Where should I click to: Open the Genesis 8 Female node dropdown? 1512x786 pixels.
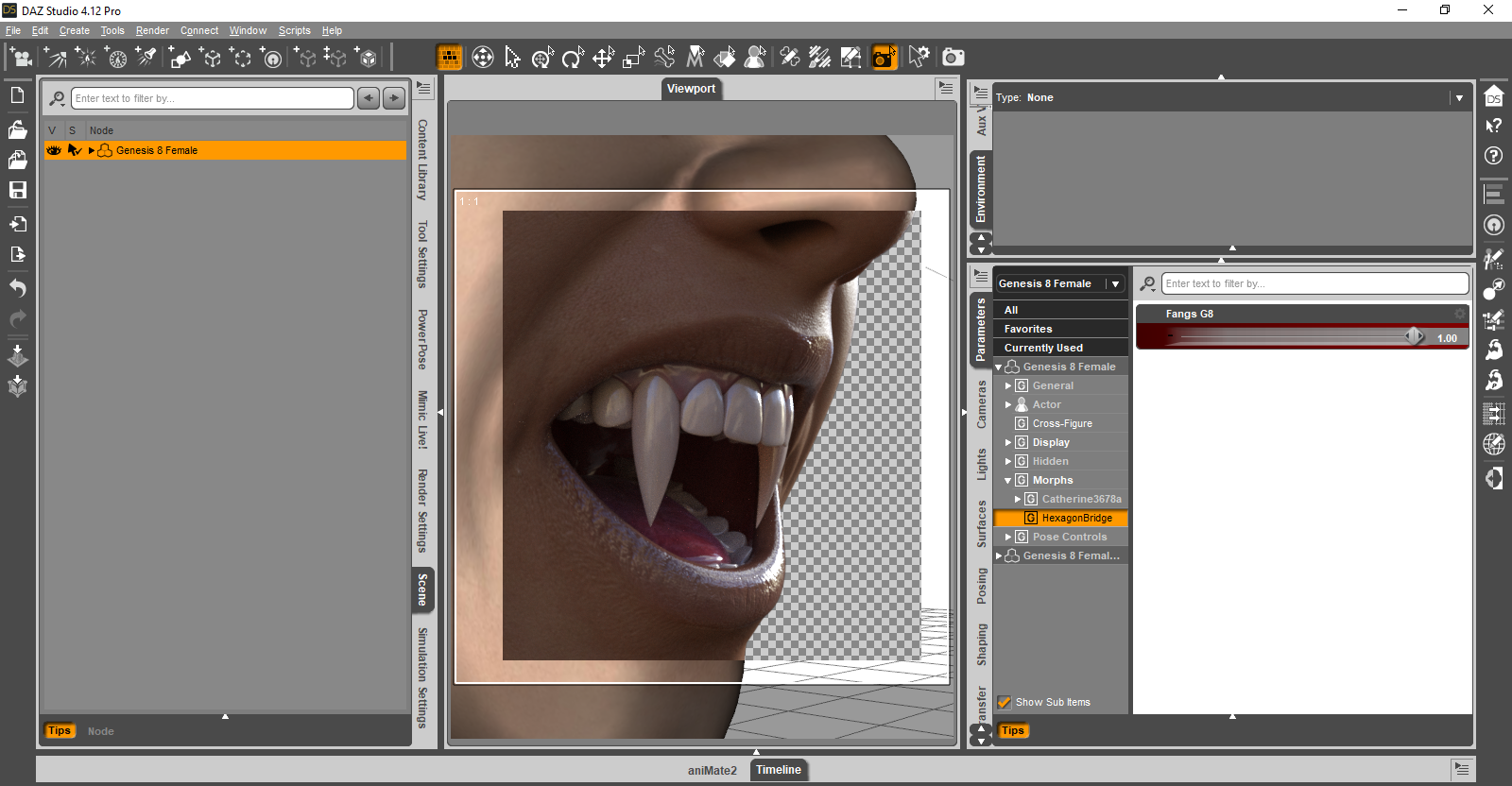pyautogui.click(x=1115, y=283)
